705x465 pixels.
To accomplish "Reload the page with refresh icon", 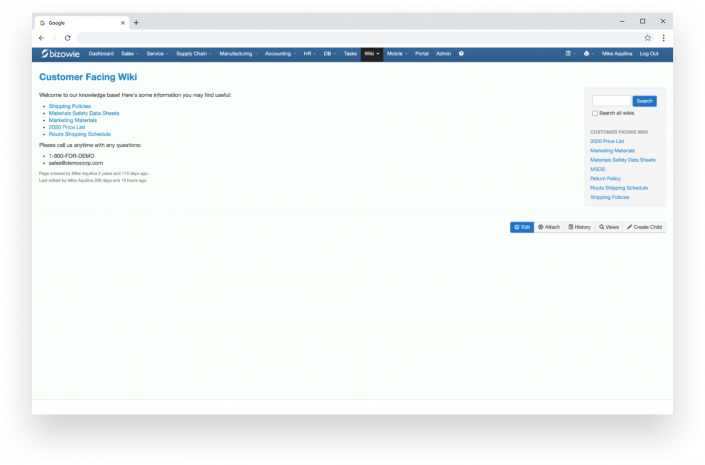I will coord(67,38).
